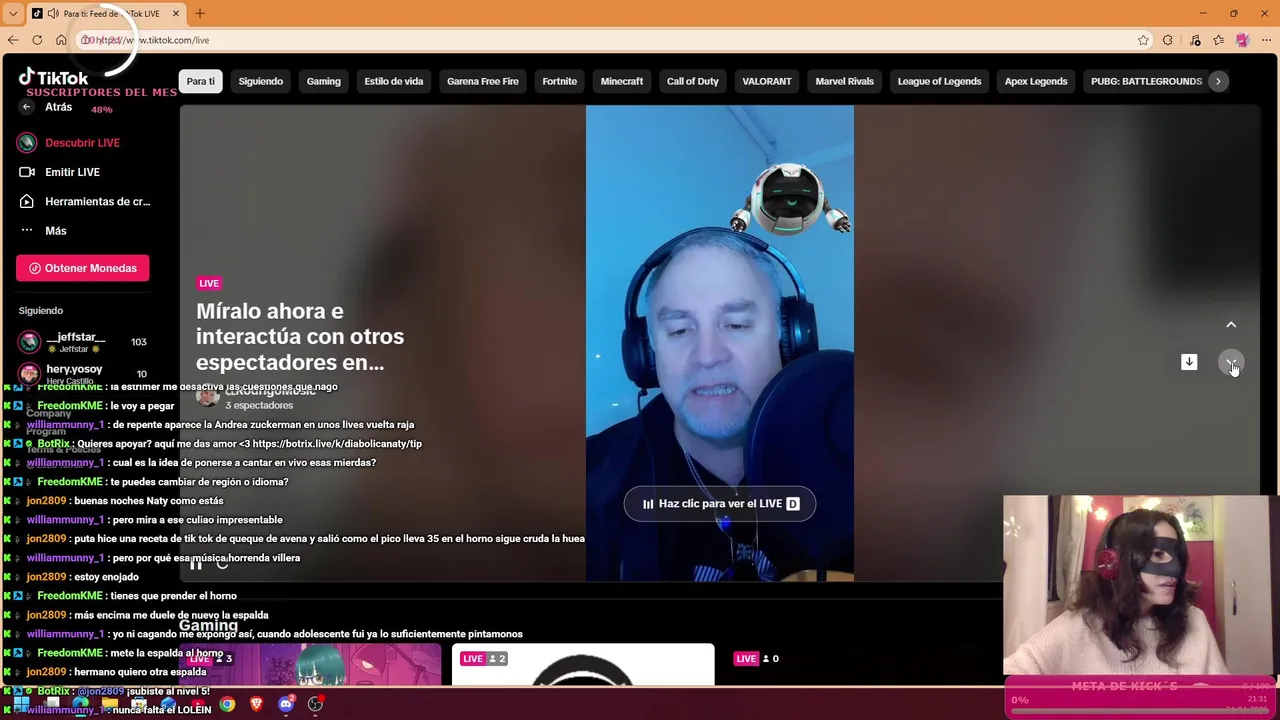Select the Estilo de vida category tab
The image size is (1280, 720).
393,81
